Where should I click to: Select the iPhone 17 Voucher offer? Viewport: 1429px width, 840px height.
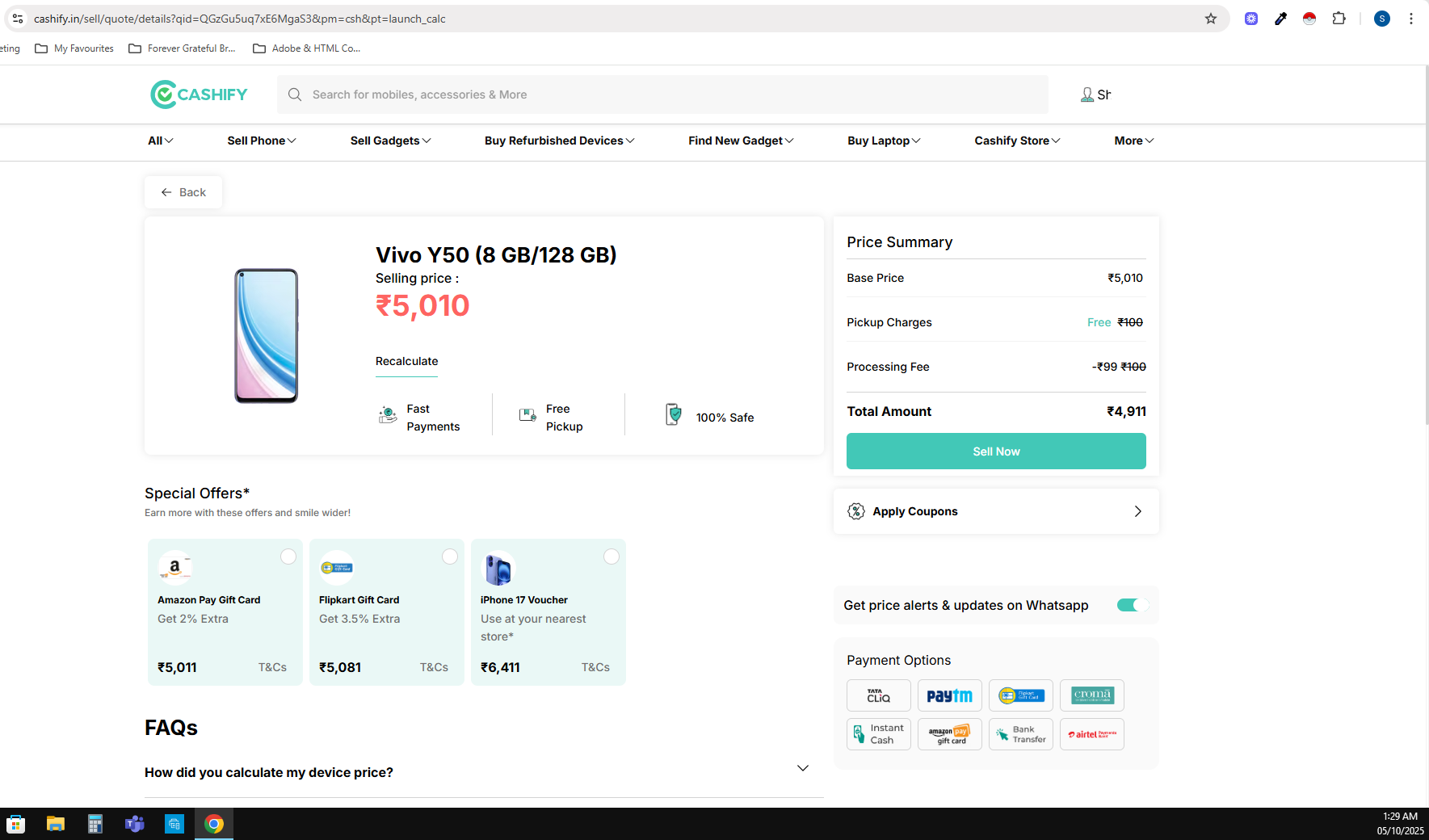(611, 556)
